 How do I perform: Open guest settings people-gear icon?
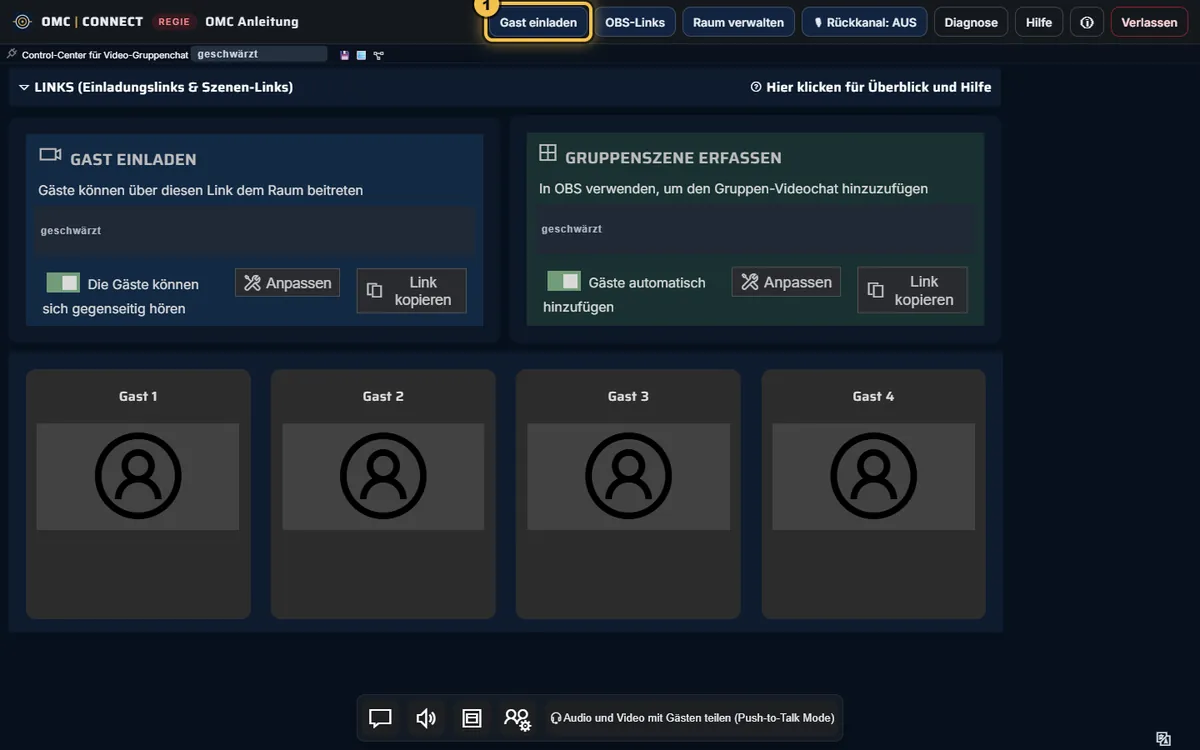point(517,718)
